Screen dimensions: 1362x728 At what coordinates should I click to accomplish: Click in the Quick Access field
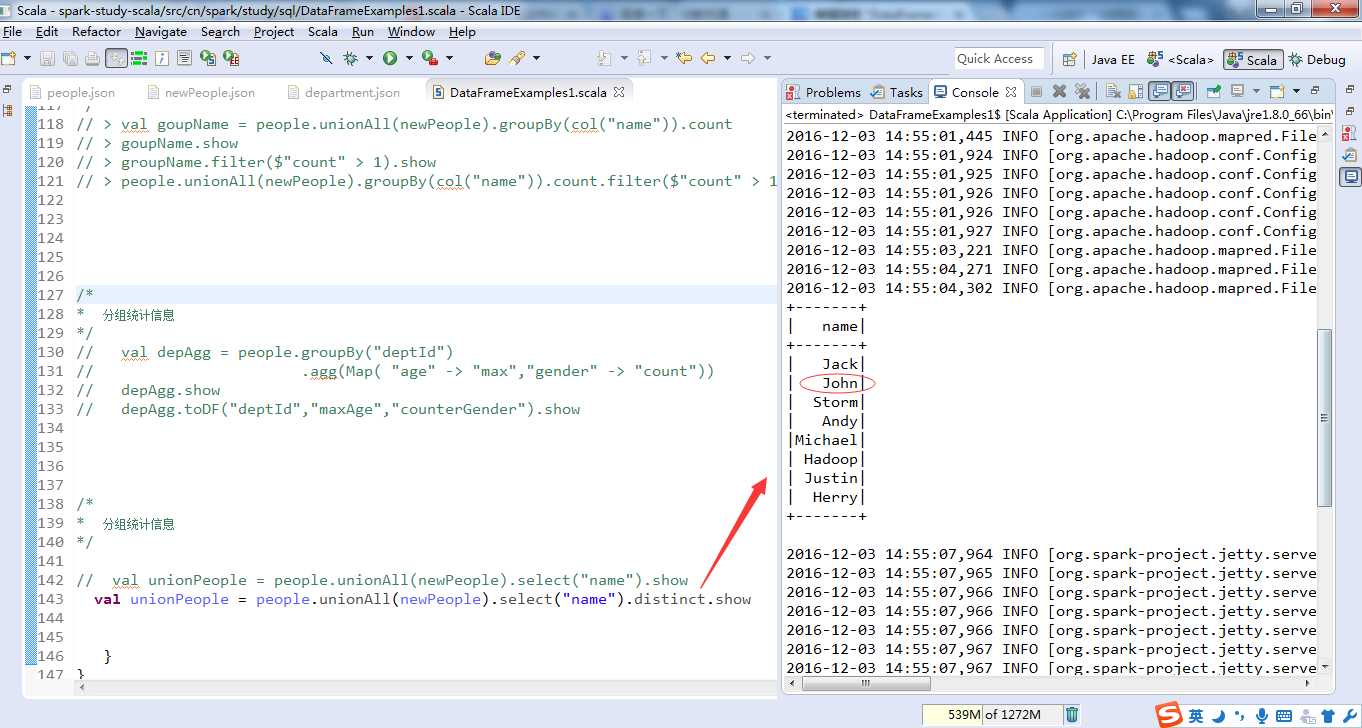(999, 59)
